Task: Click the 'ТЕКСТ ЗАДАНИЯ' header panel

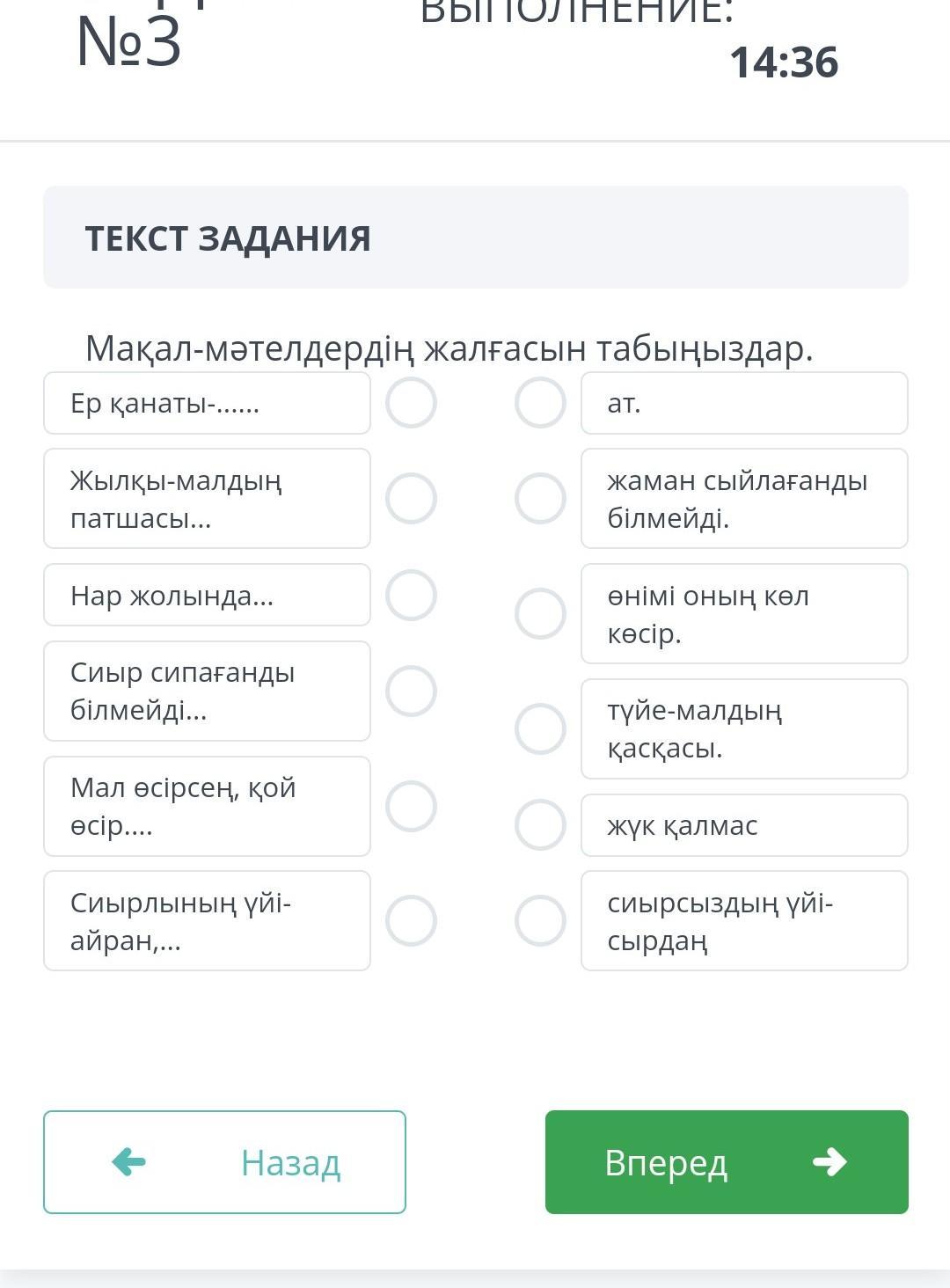Action: click(475, 238)
